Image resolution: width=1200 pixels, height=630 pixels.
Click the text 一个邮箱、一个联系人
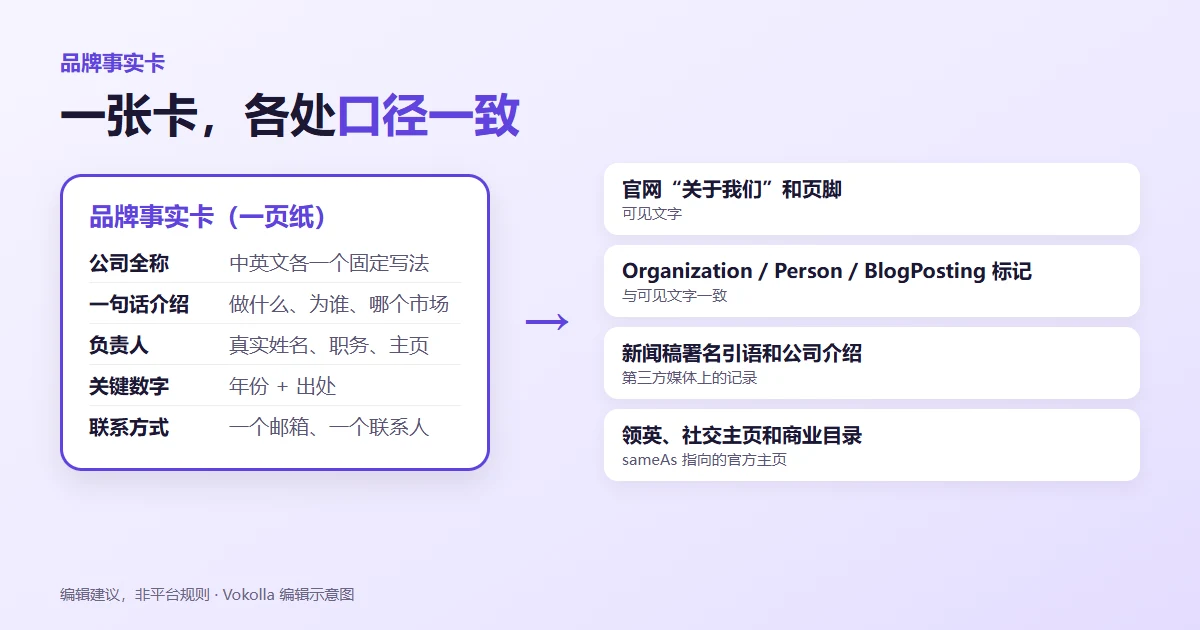[329, 427]
